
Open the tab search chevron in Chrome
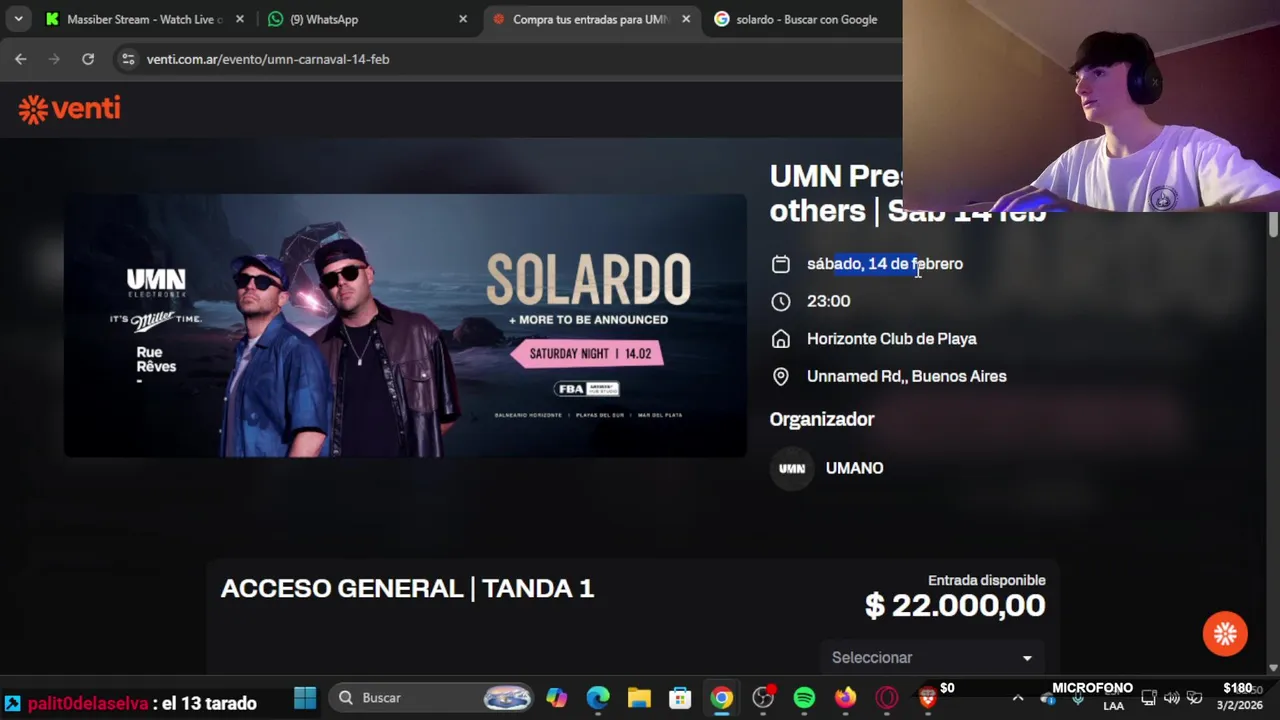(x=18, y=19)
